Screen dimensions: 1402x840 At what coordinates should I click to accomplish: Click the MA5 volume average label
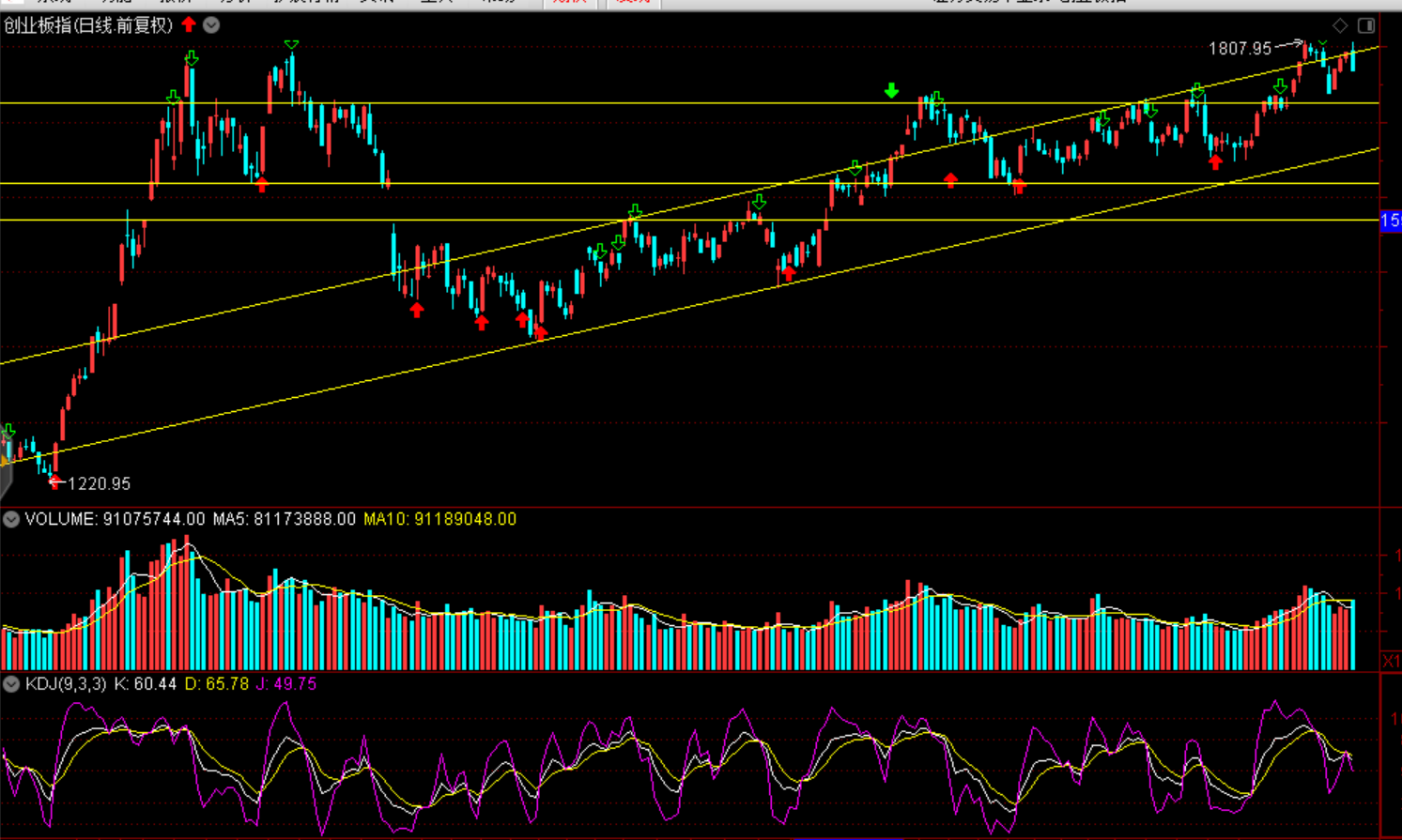[284, 519]
